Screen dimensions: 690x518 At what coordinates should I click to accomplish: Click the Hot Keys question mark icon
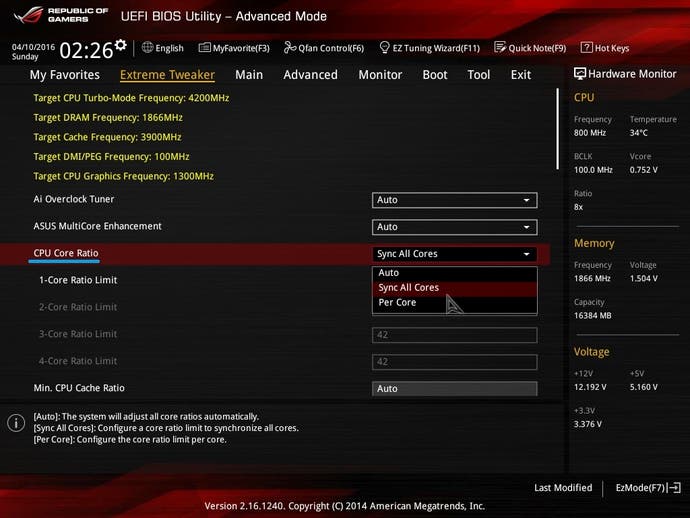[586, 48]
